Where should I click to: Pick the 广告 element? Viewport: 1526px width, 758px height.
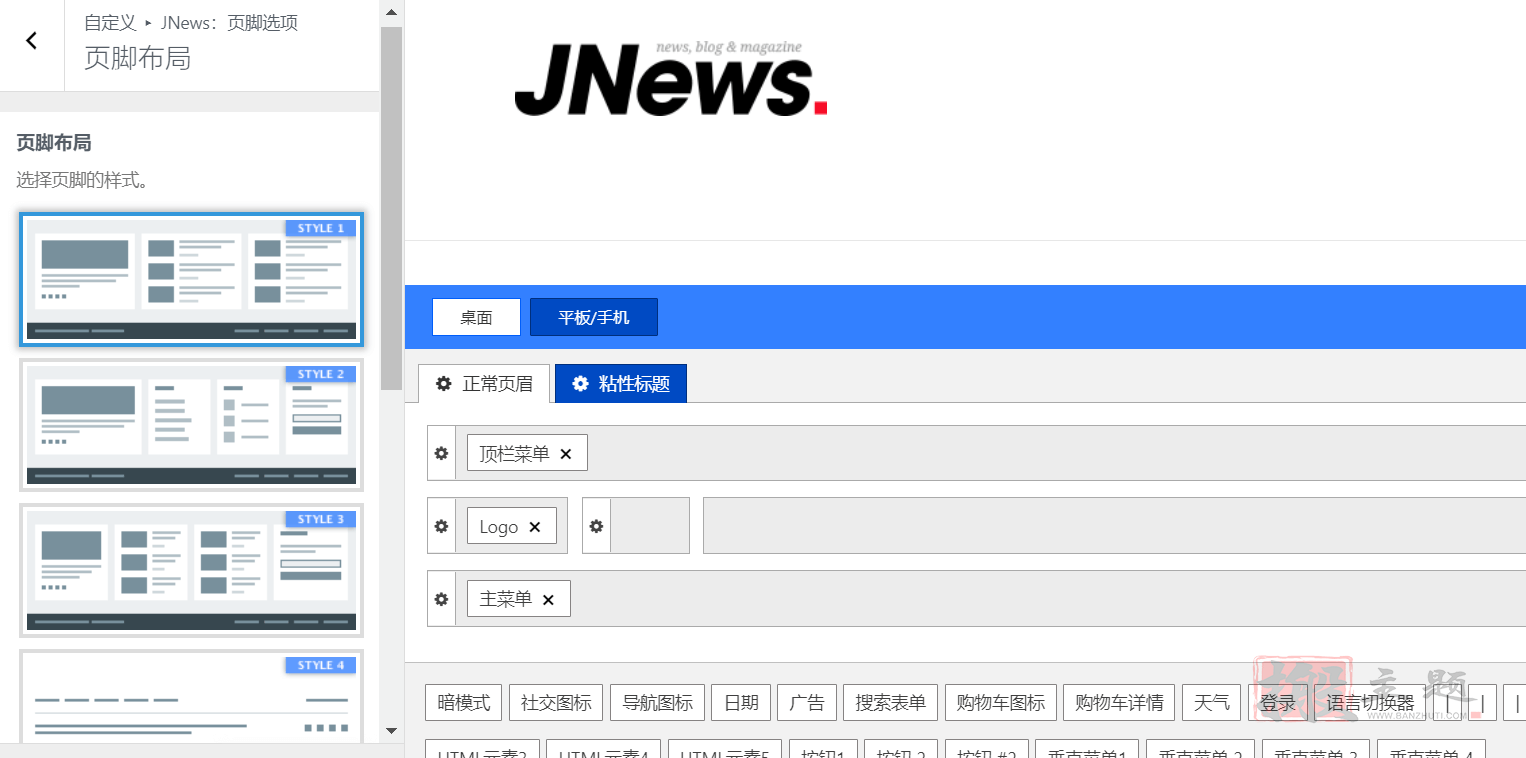click(x=807, y=703)
